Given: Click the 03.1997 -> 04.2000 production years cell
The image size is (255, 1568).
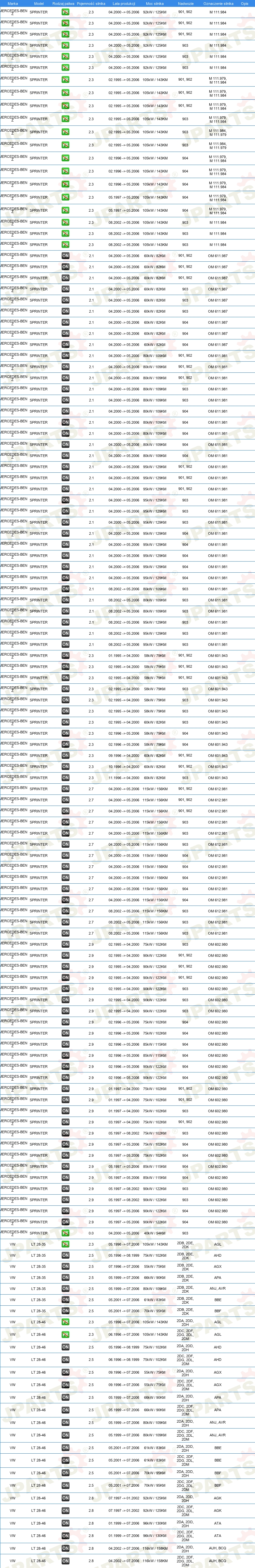Looking at the screenshot, I should pos(124,1122).
